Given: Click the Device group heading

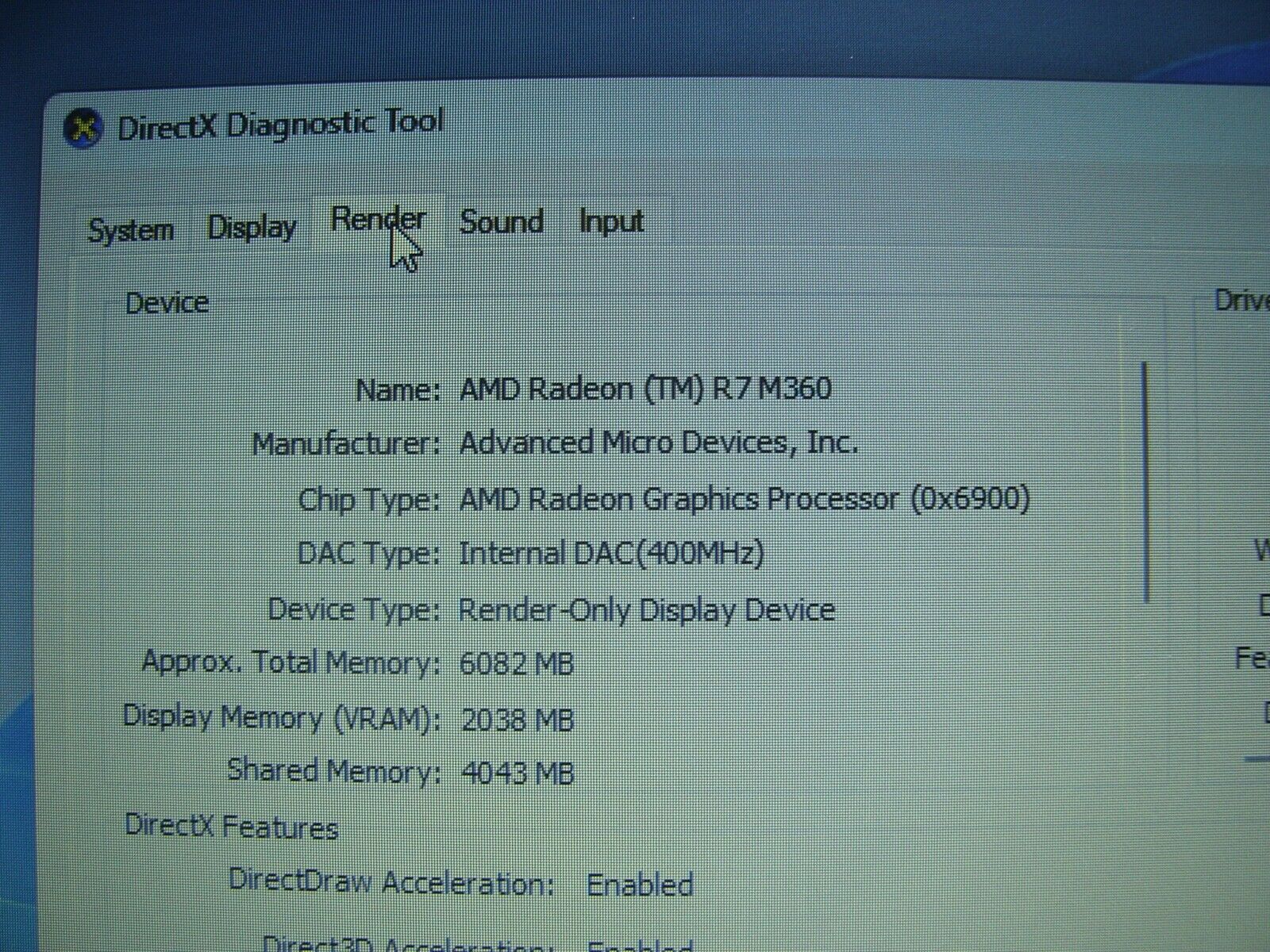Looking at the screenshot, I should click(167, 302).
